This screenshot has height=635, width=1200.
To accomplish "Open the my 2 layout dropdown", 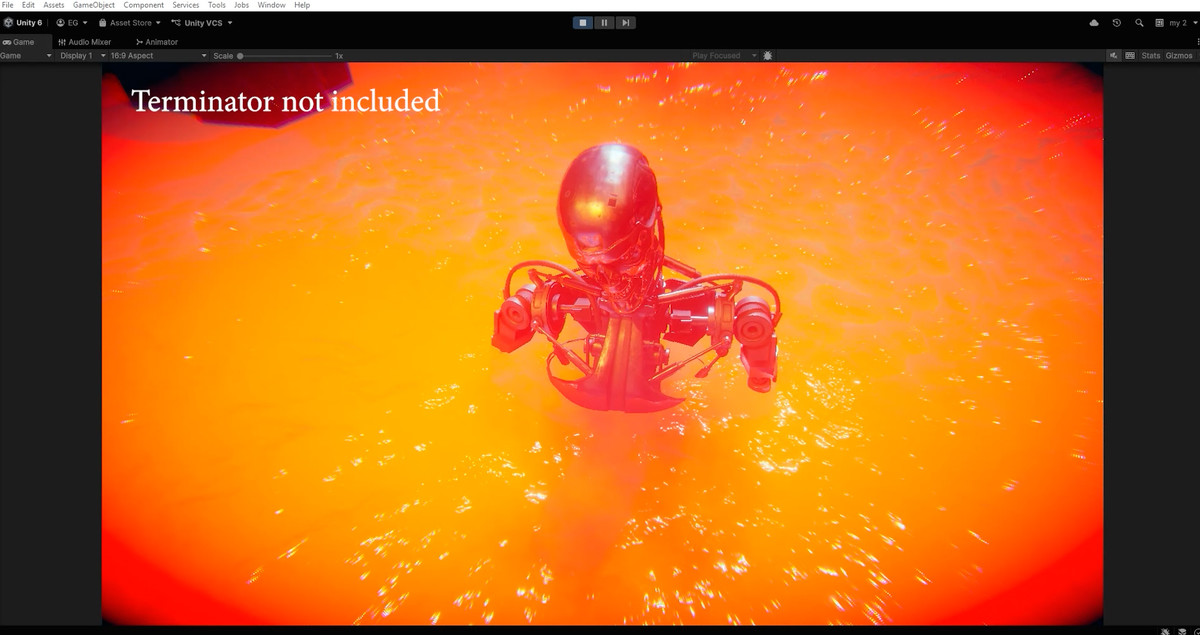I will click(x=1175, y=22).
